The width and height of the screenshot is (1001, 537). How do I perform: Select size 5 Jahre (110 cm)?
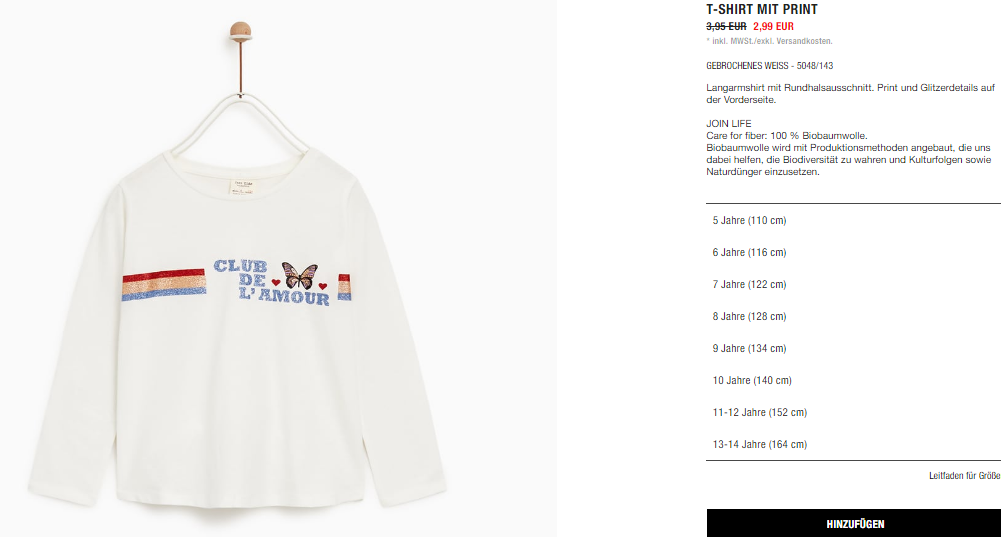pos(853,220)
